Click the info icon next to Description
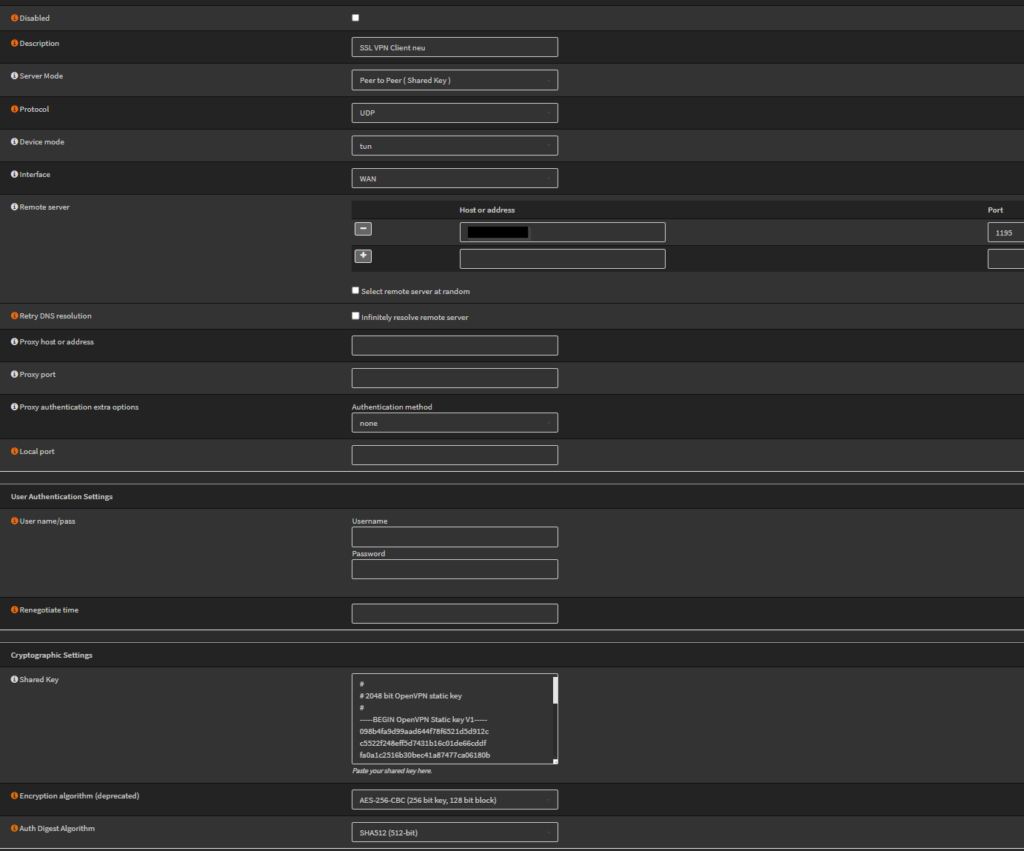1024x851 pixels. [x=14, y=44]
